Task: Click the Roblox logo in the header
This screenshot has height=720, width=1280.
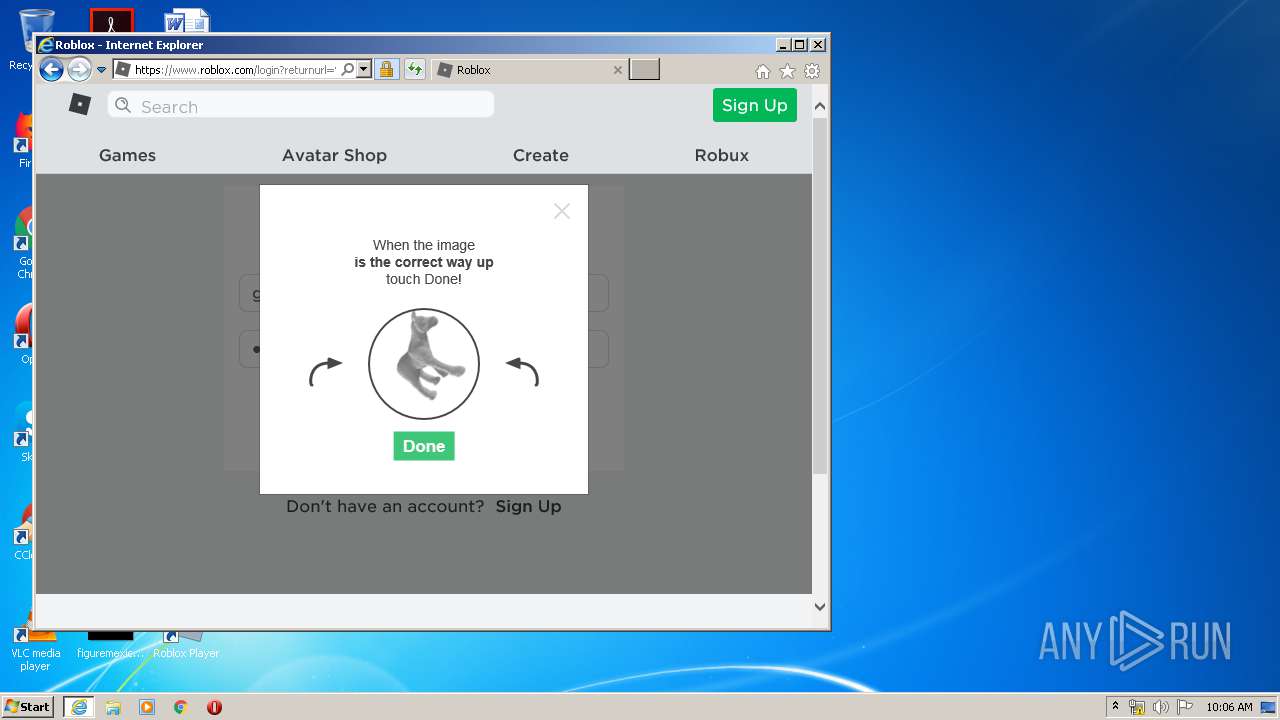Action: [80, 104]
